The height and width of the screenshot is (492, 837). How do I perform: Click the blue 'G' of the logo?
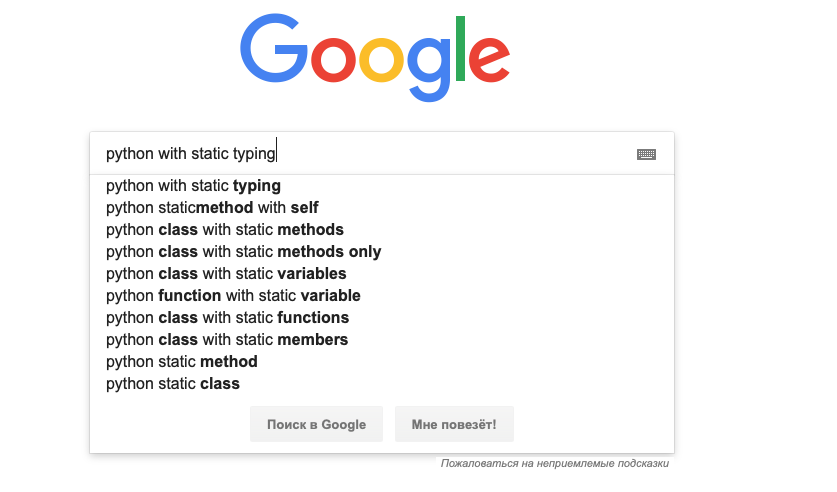(274, 48)
